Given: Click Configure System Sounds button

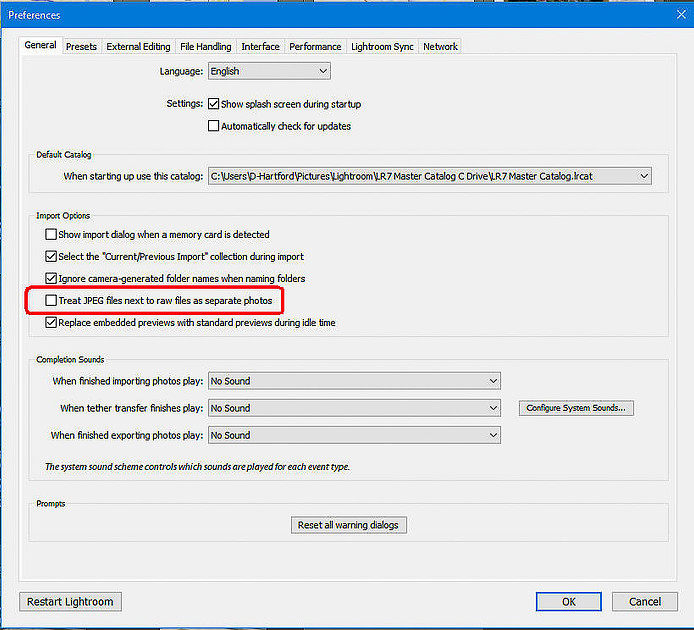Looking at the screenshot, I should pos(576,408).
